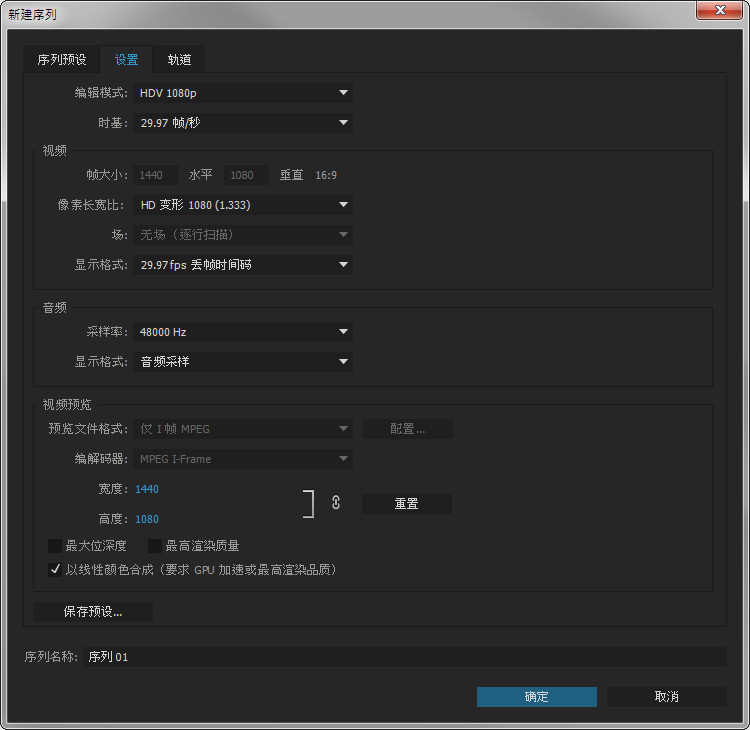
Task: Enable the 最高渲染质量 checkbox
Action: coord(155,546)
